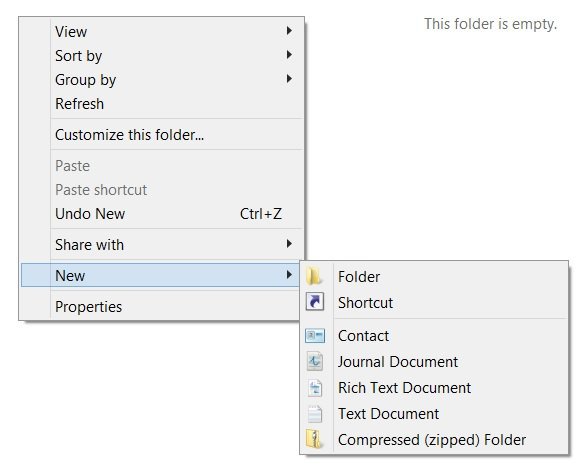The width and height of the screenshot is (581, 470).
Task: Click the Text Document page icon
Action: [x=315, y=414]
